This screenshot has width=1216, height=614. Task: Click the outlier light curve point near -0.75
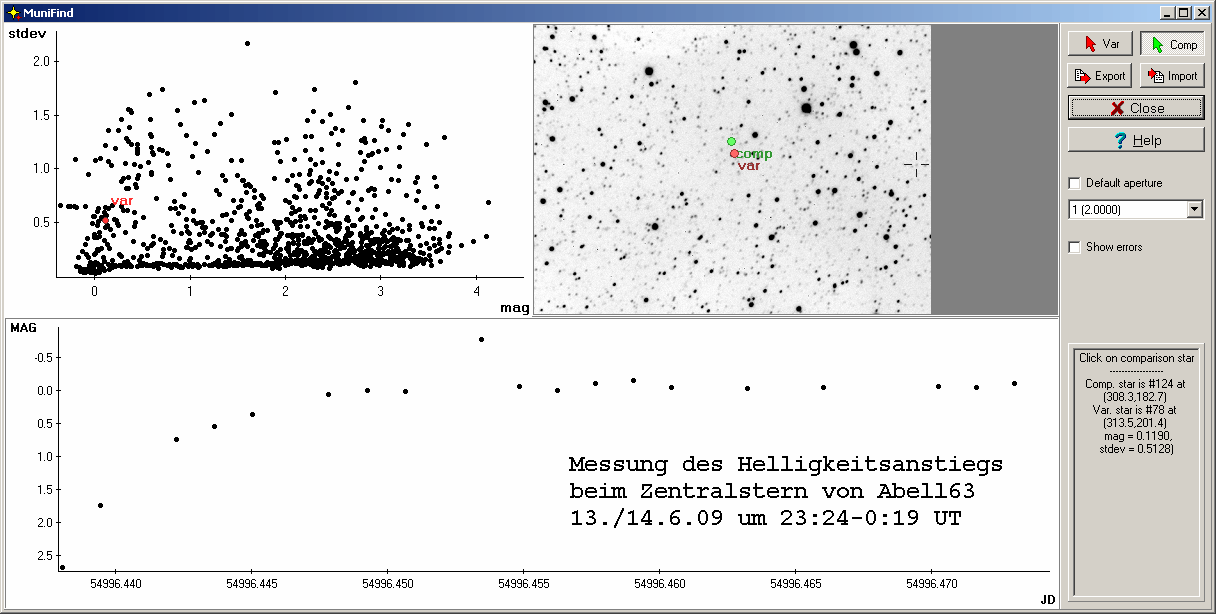(x=481, y=339)
